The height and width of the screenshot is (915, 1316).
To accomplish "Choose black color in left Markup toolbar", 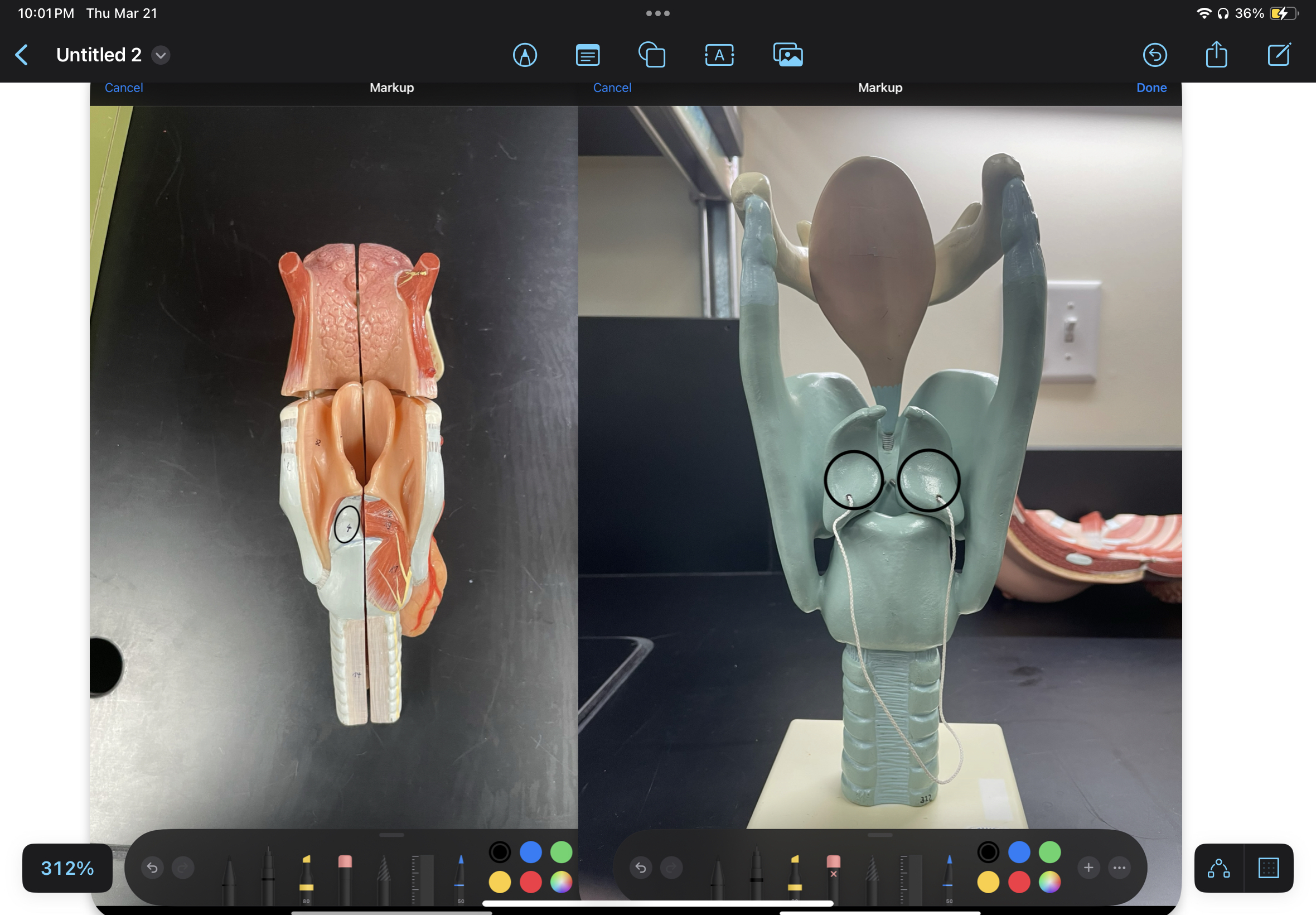I will 500,852.
